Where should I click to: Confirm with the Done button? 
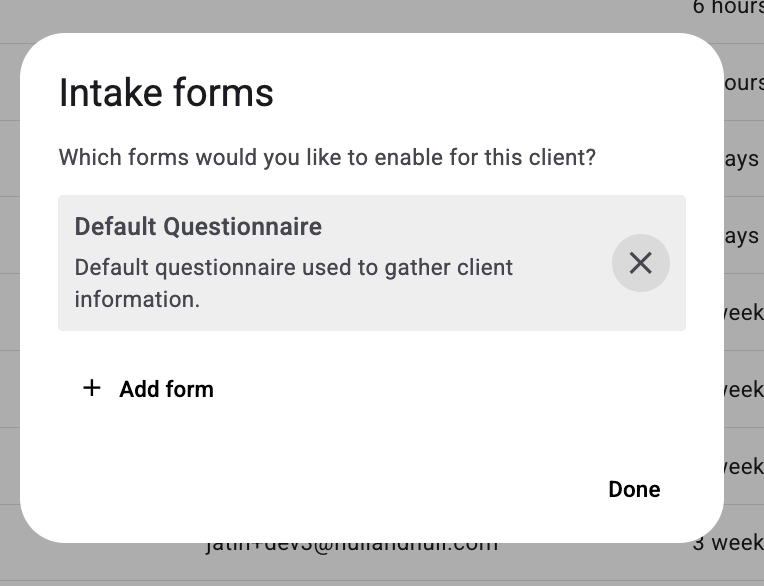click(634, 489)
